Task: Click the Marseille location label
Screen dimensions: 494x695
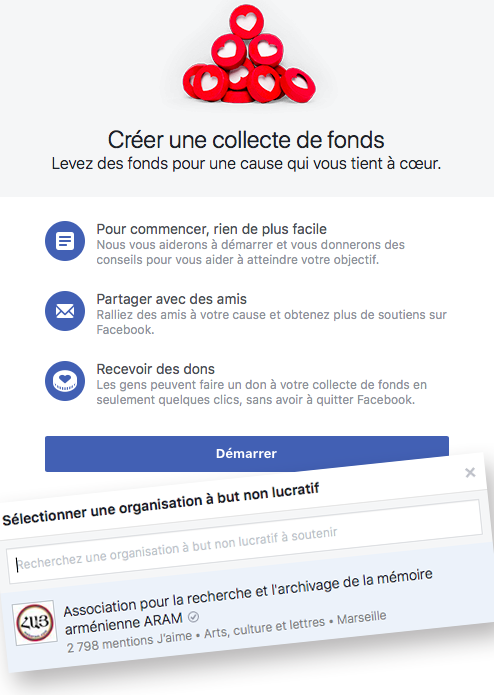Action: tap(362, 617)
